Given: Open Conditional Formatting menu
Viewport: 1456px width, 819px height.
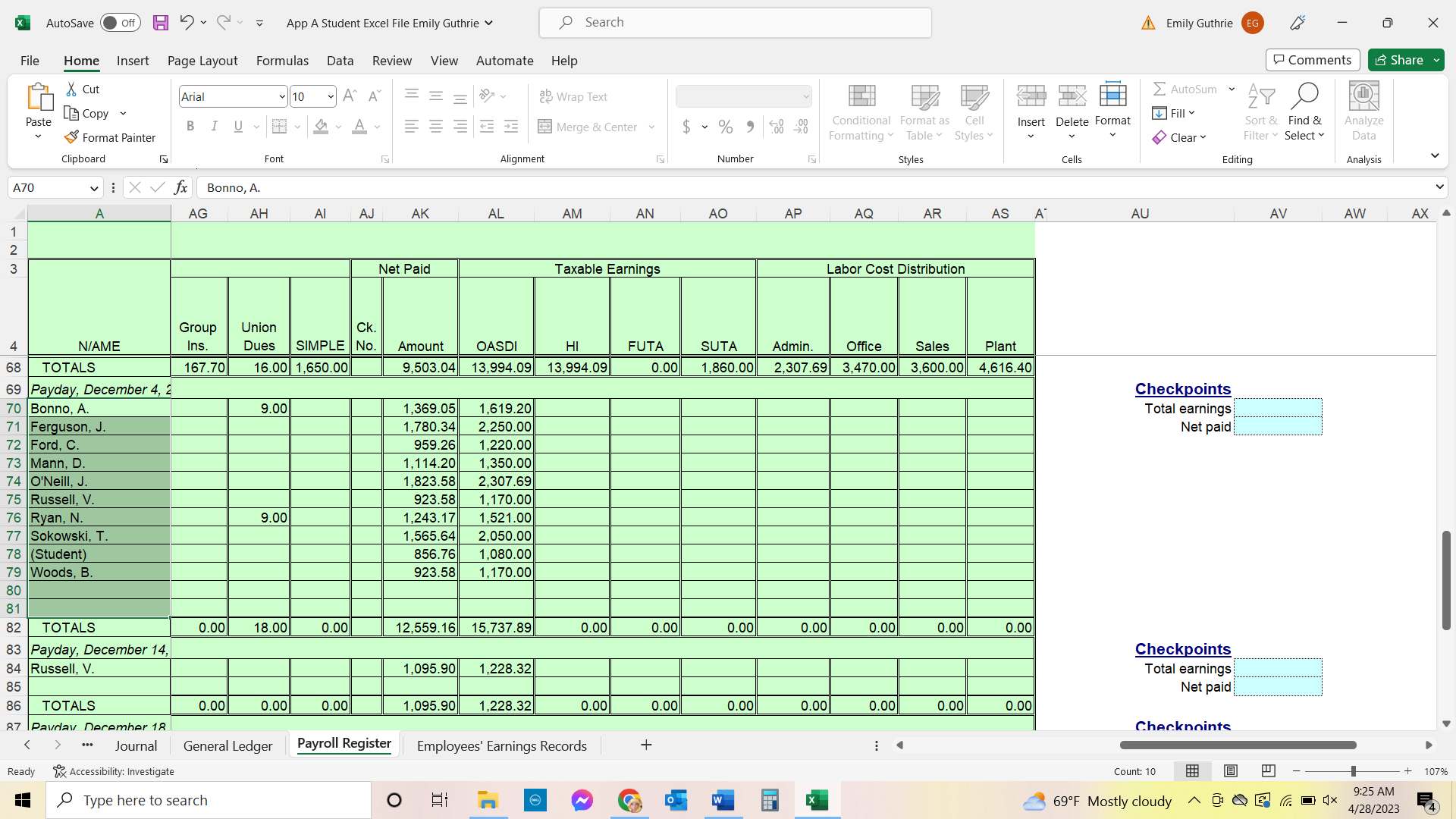Looking at the screenshot, I should [x=861, y=112].
